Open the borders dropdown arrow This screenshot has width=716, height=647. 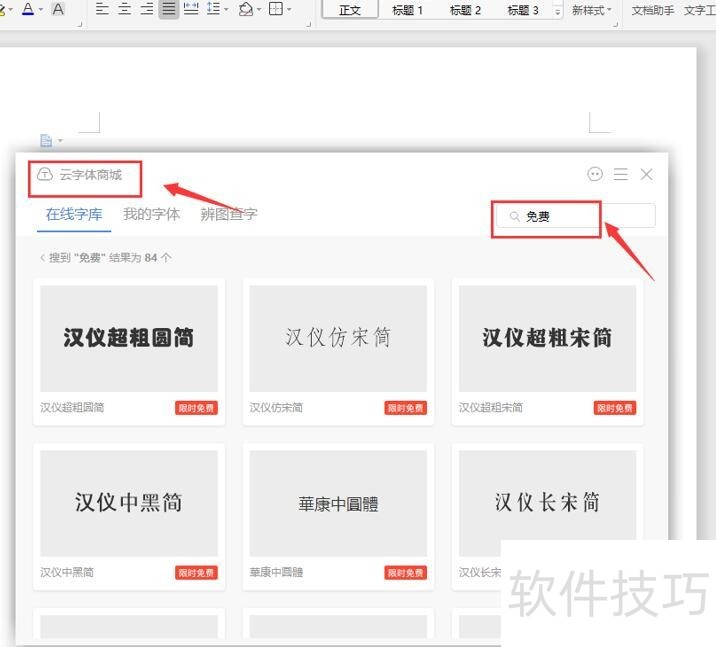[x=289, y=9]
